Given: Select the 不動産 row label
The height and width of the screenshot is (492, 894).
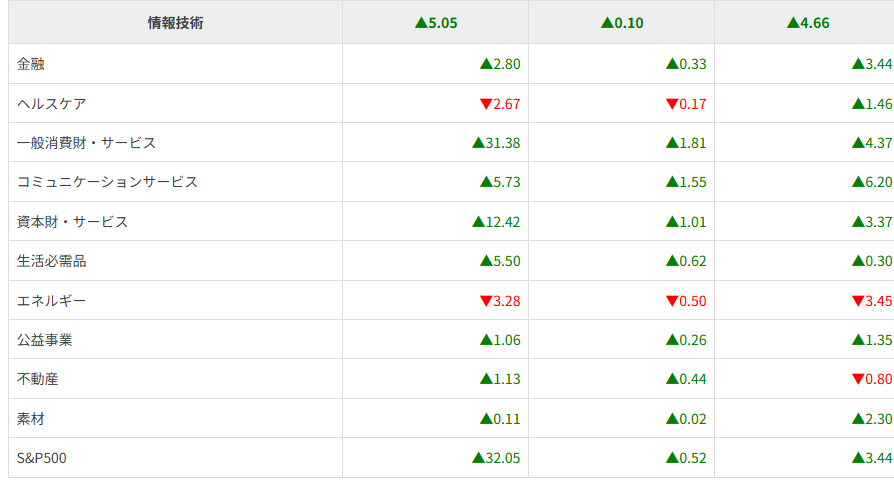Looking at the screenshot, I should (38, 379).
